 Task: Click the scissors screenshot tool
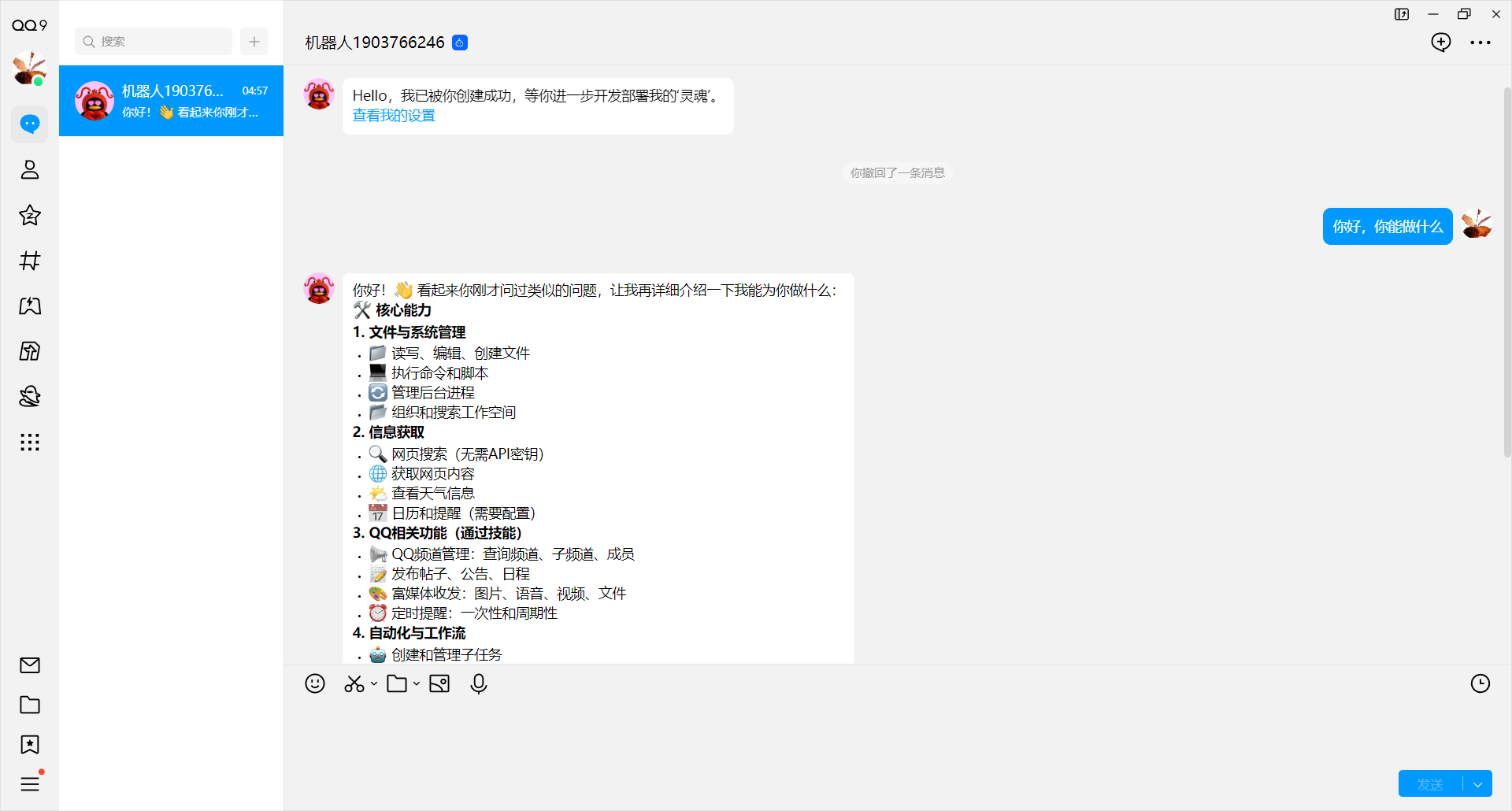click(x=354, y=684)
